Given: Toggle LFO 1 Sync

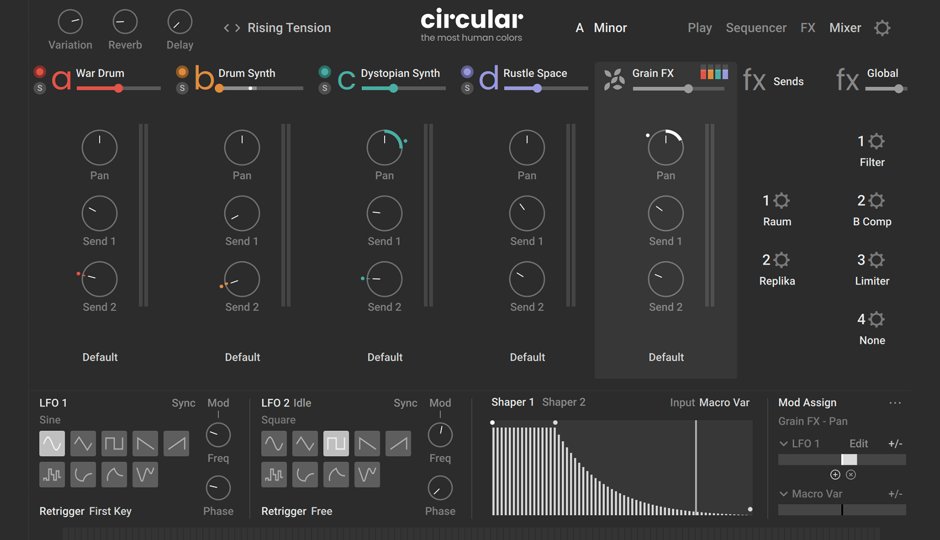Looking at the screenshot, I should [x=183, y=403].
